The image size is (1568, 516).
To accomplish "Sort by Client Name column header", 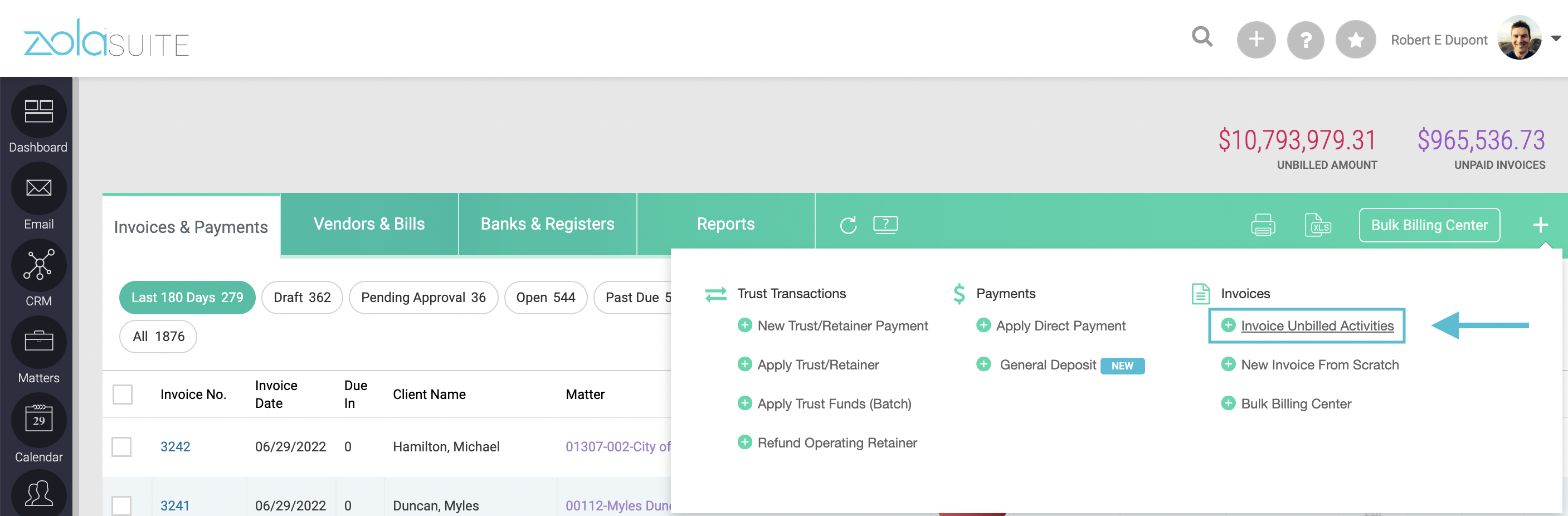I will click(428, 394).
